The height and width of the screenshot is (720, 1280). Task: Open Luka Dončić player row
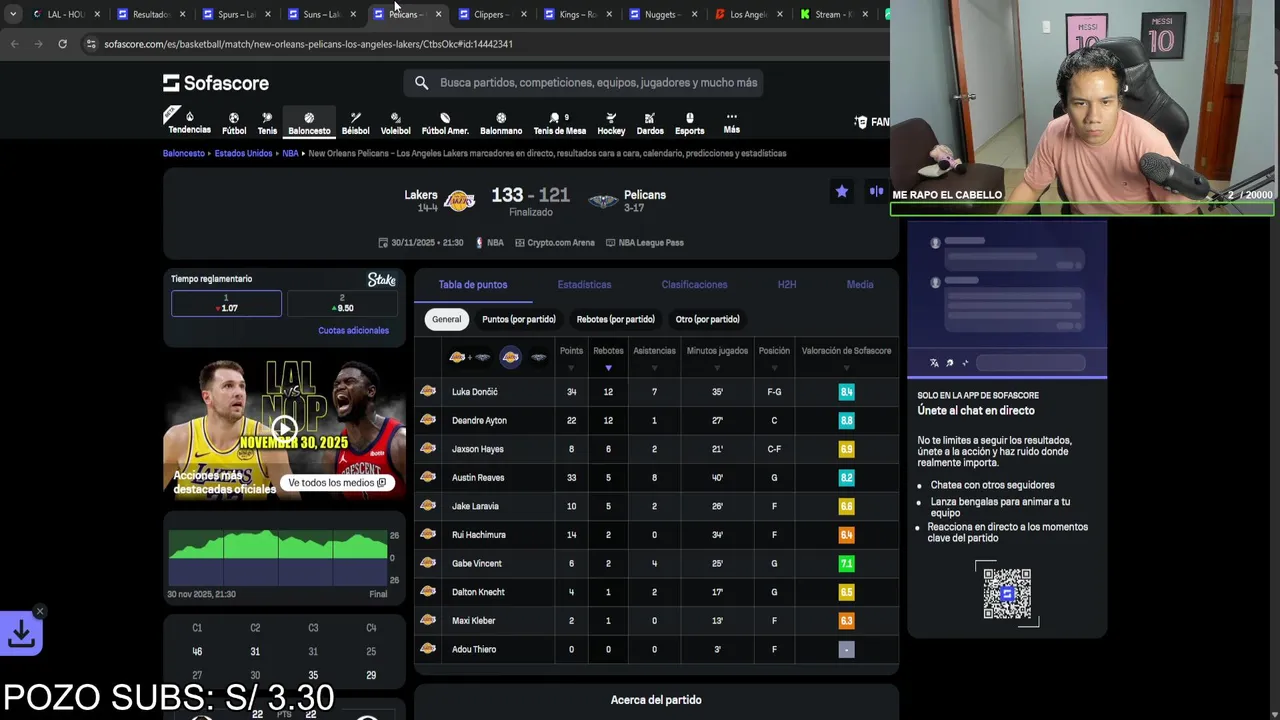(656, 392)
